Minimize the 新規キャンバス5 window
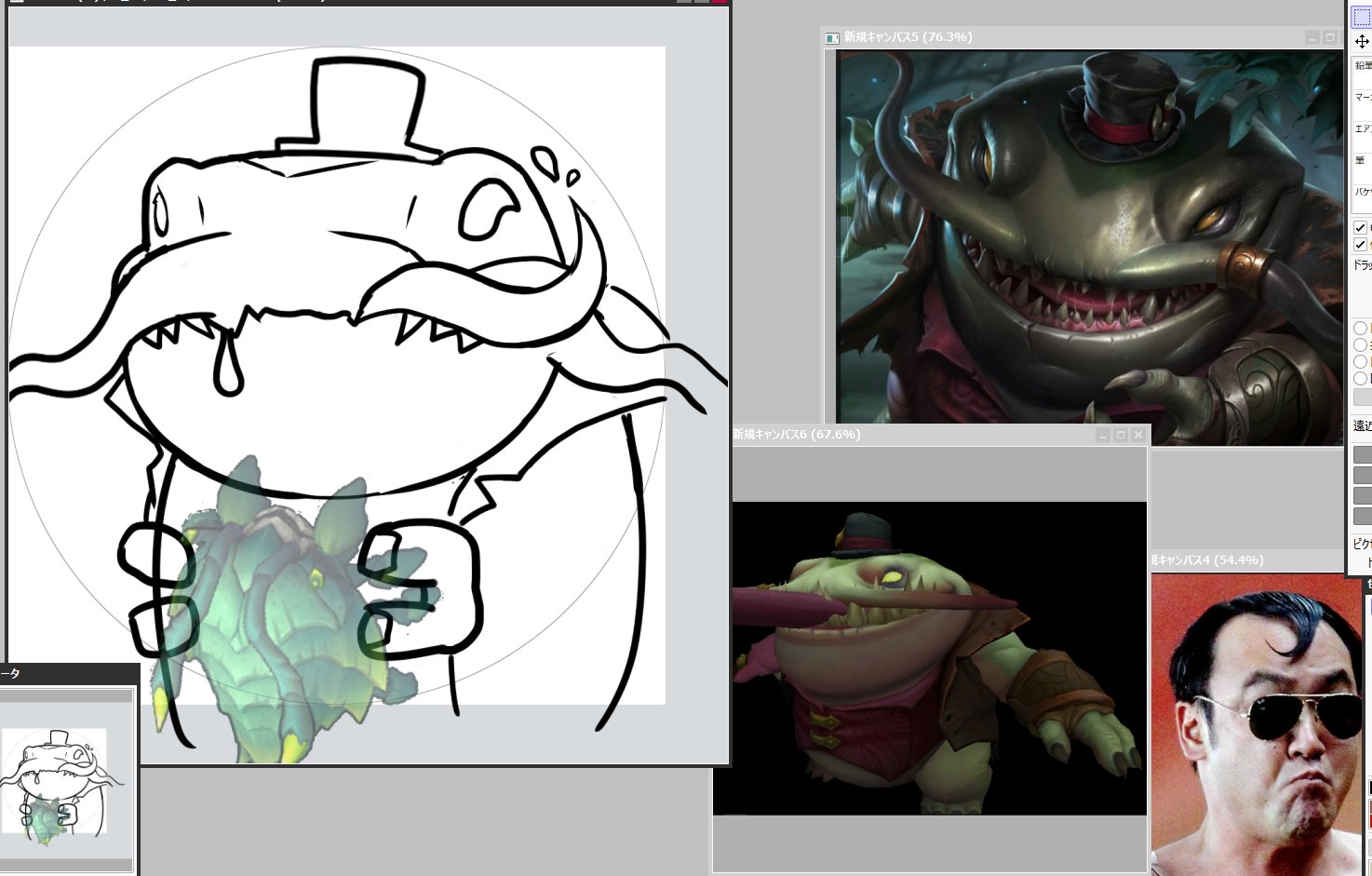The image size is (1372, 876). (x=1312, y=37)
